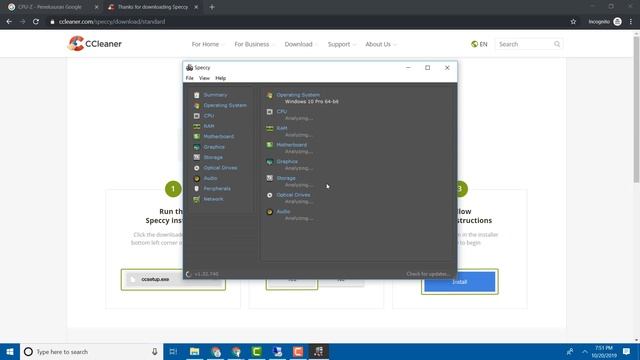Select Storage in the Speccy sidebar
This screenshot has height=360, width=640.
click(213, 157)
